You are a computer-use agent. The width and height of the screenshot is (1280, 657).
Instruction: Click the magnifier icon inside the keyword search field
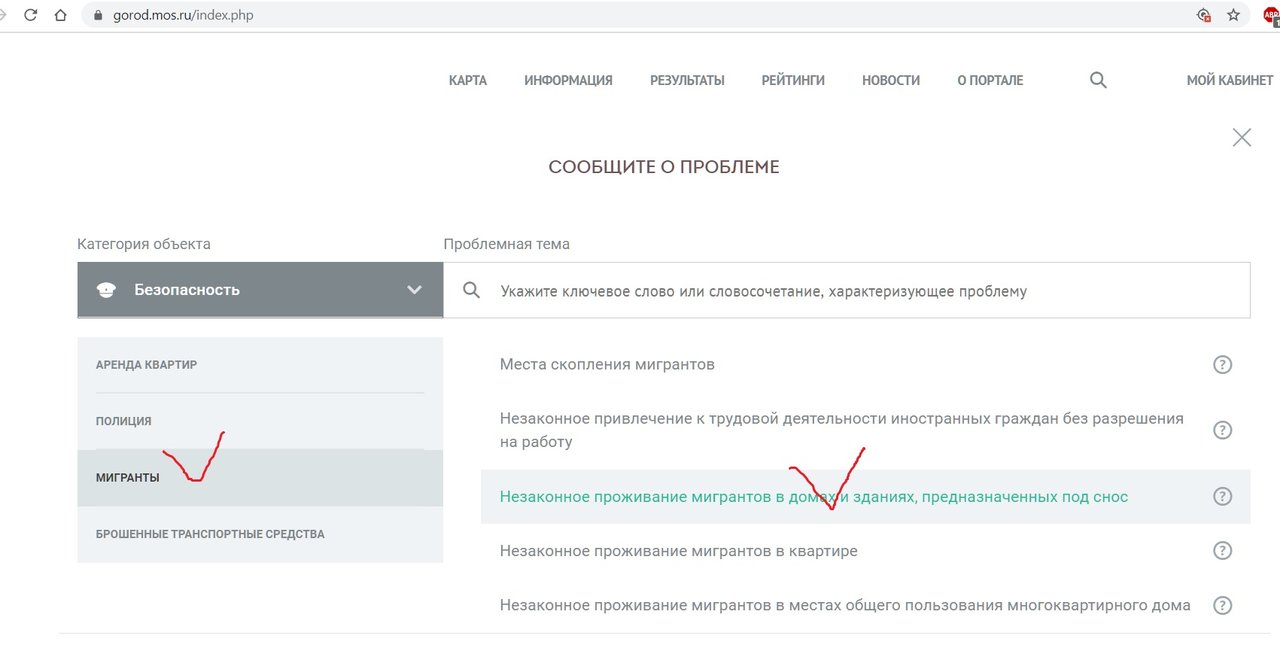coord(470,290)
